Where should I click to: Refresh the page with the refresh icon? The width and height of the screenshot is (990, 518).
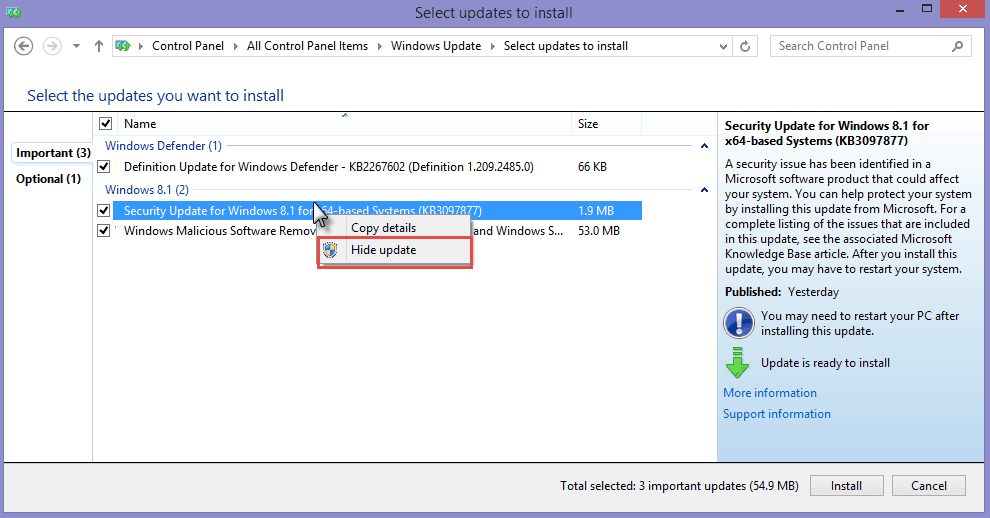(745, 46)
